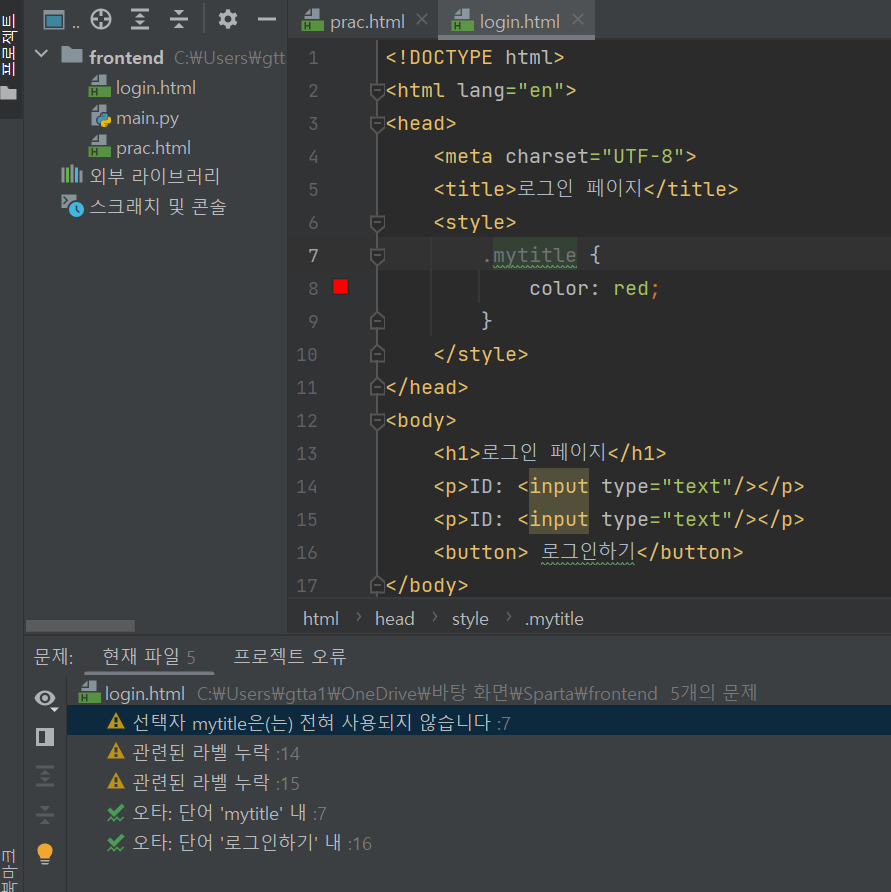
Task: Select the 관련된 라벨 누락 :15 warning
Action: tap(479, 783)
